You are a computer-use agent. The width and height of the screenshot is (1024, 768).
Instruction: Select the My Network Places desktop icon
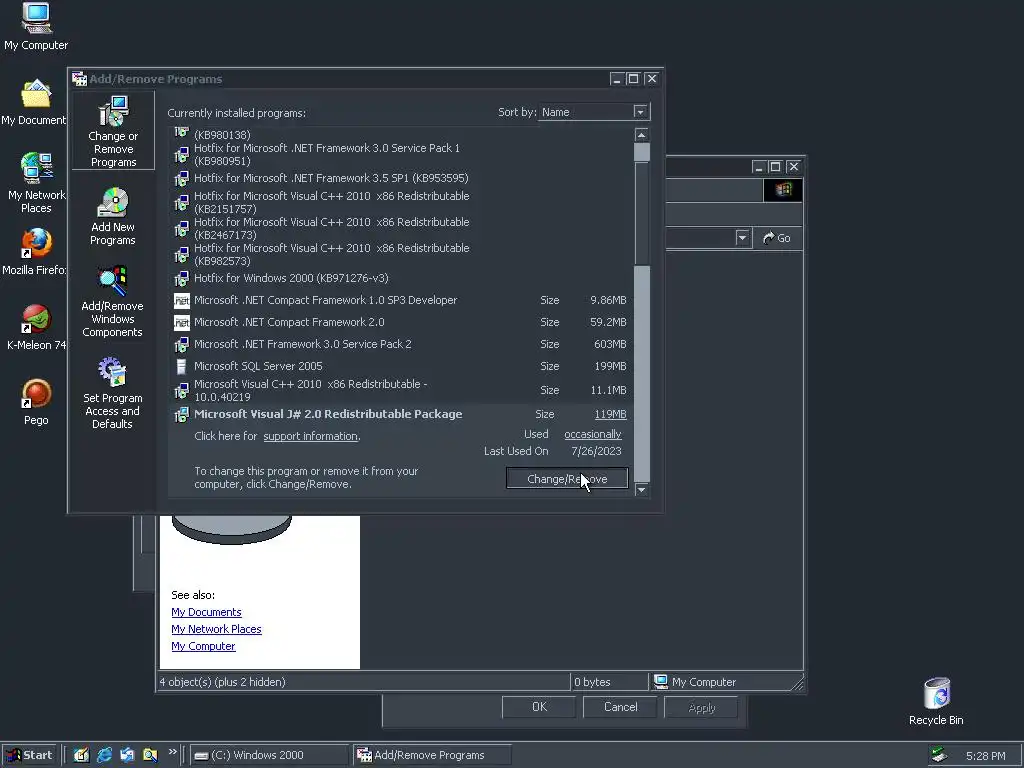[36, 182]
